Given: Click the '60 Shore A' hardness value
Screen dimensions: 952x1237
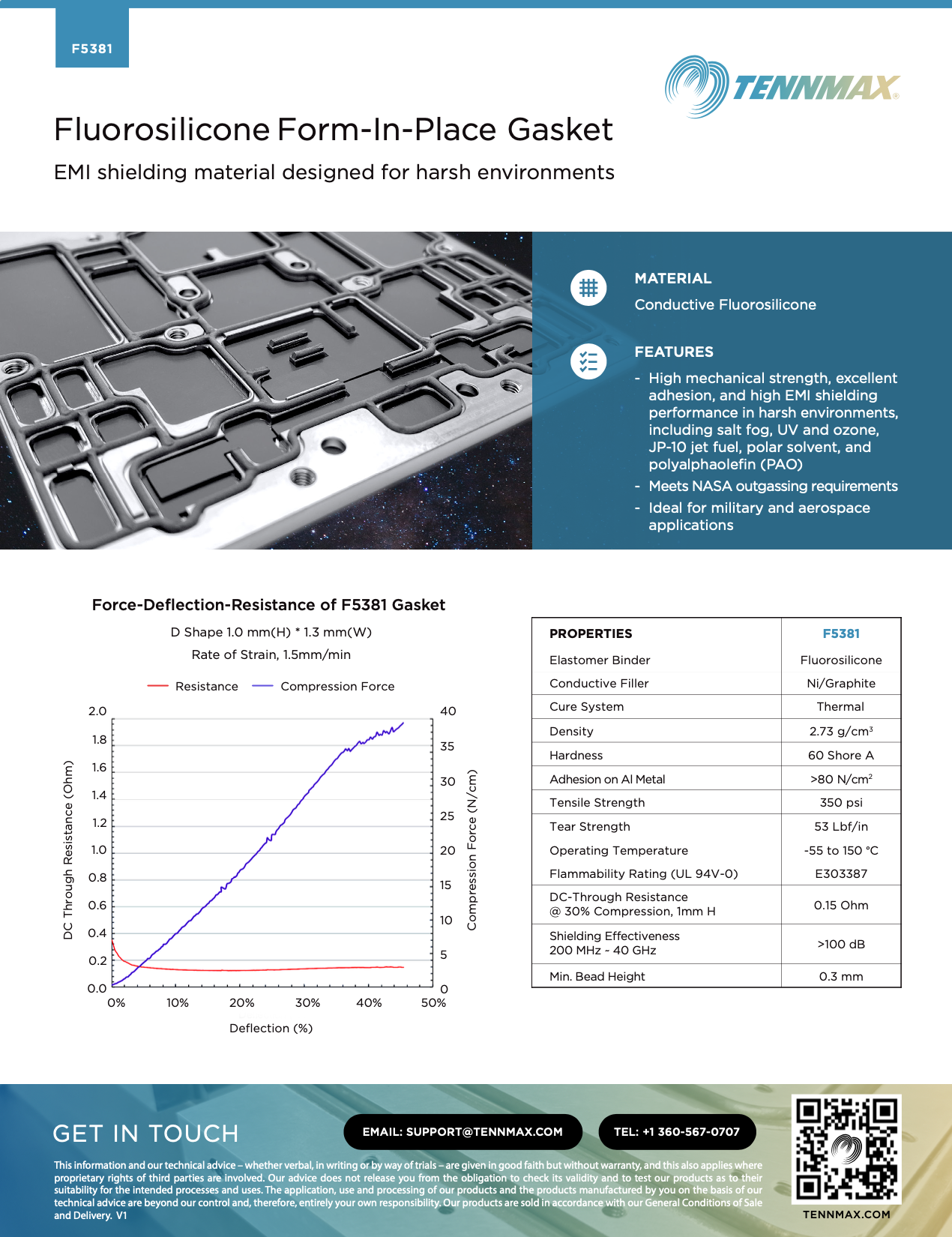Looking at the screenshot, I should (841, 756).
